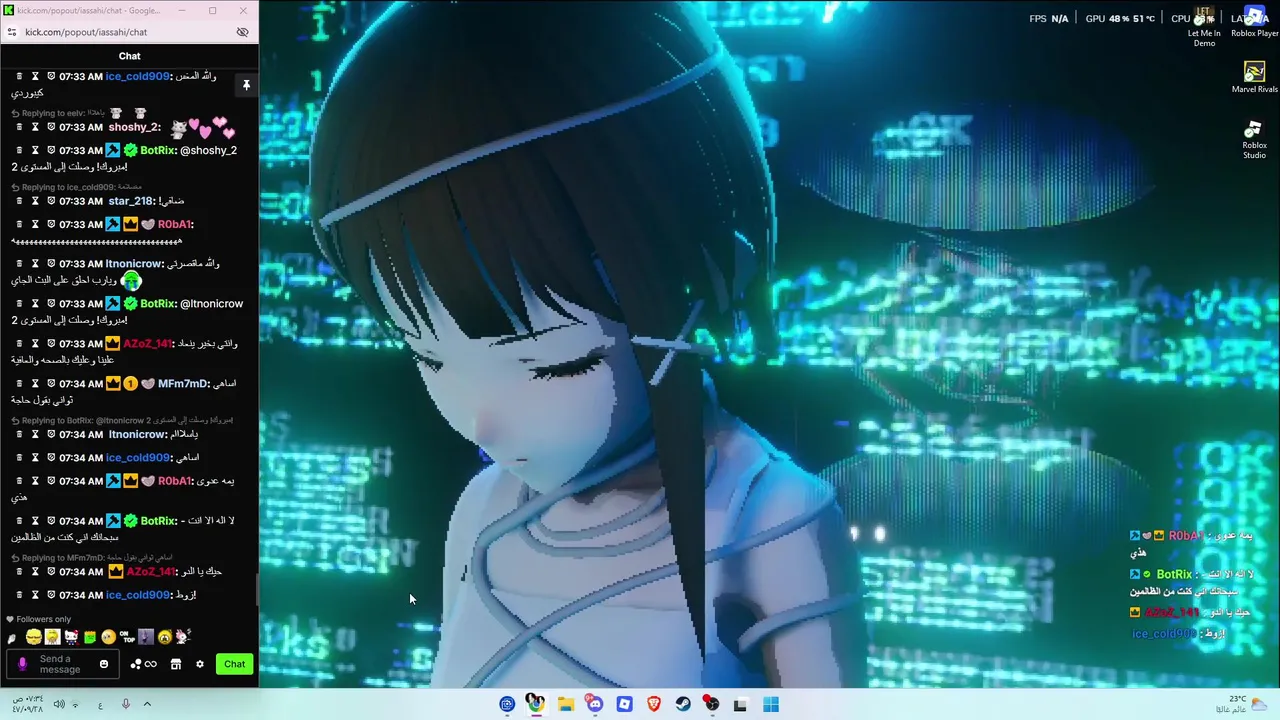The height and width of the screenshot is (720, 1280).
Task: Click the kick.com popout chat URL
Action: point(86,32)
